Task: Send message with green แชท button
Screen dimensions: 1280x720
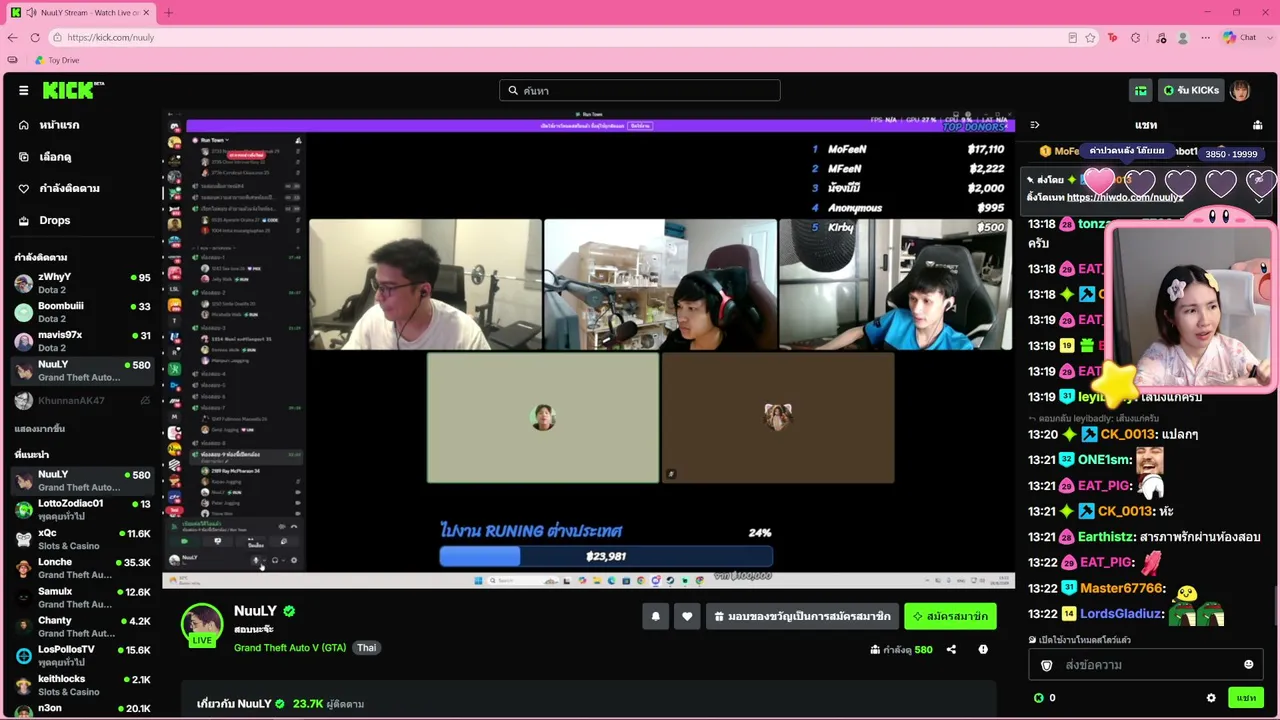Action: (1246, 698)
